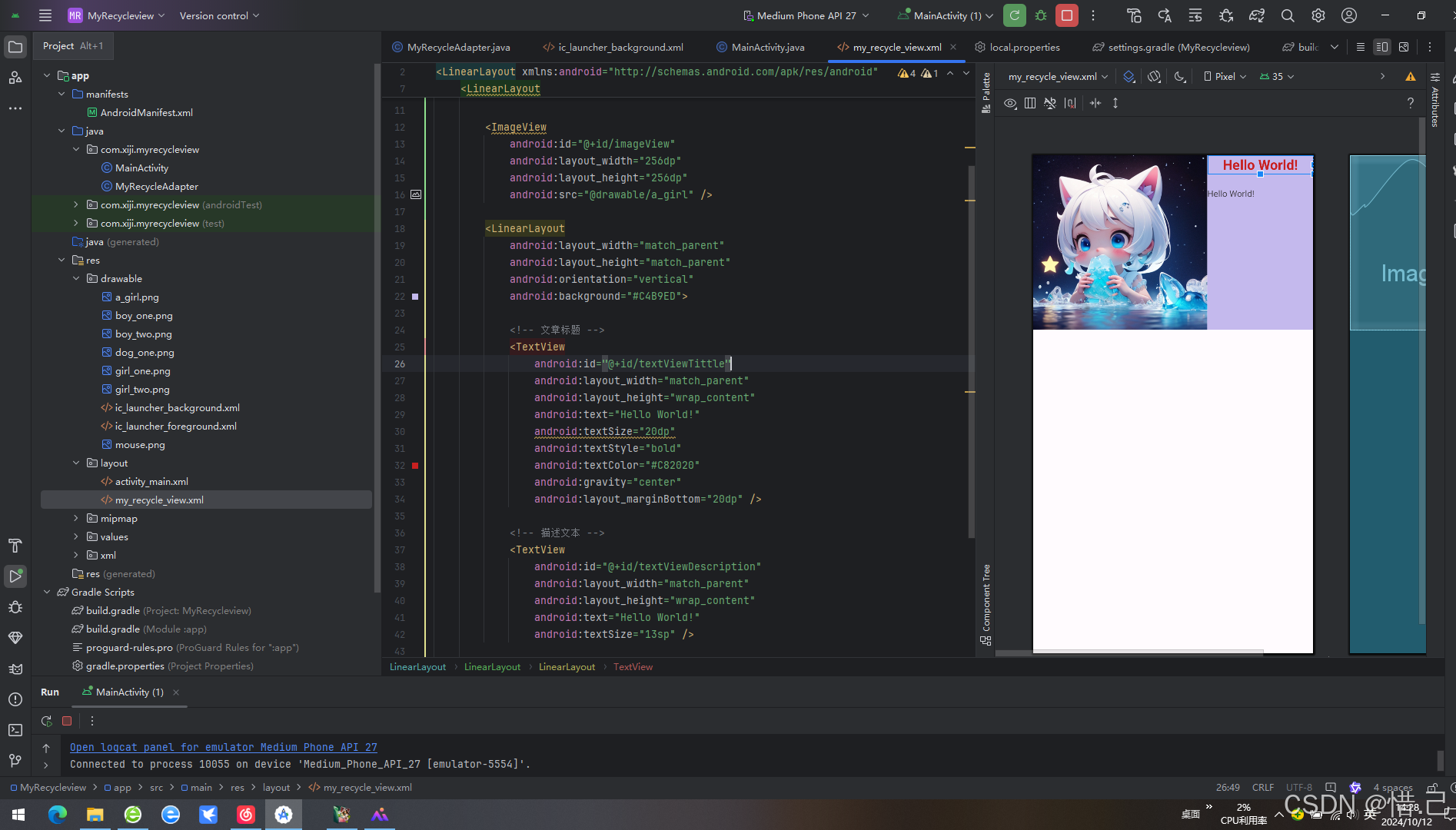Open the API 35 version dropdown
Screen dimensions: 1456x830
click(1277, 76)
